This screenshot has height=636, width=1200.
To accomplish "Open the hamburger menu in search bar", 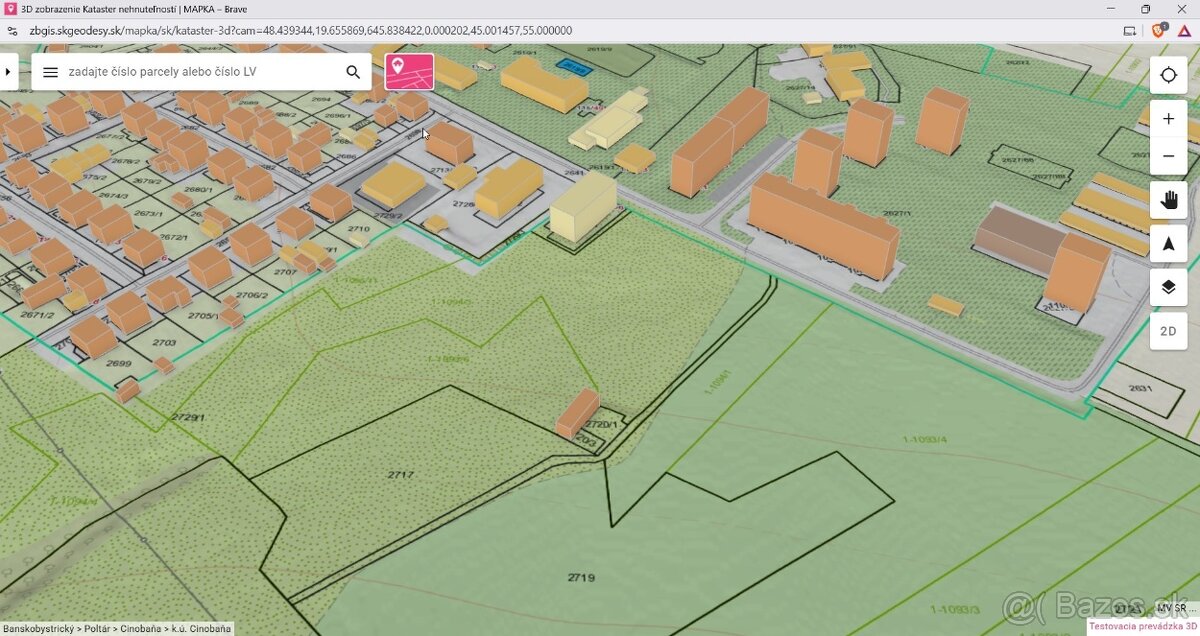I will [51, 72].
